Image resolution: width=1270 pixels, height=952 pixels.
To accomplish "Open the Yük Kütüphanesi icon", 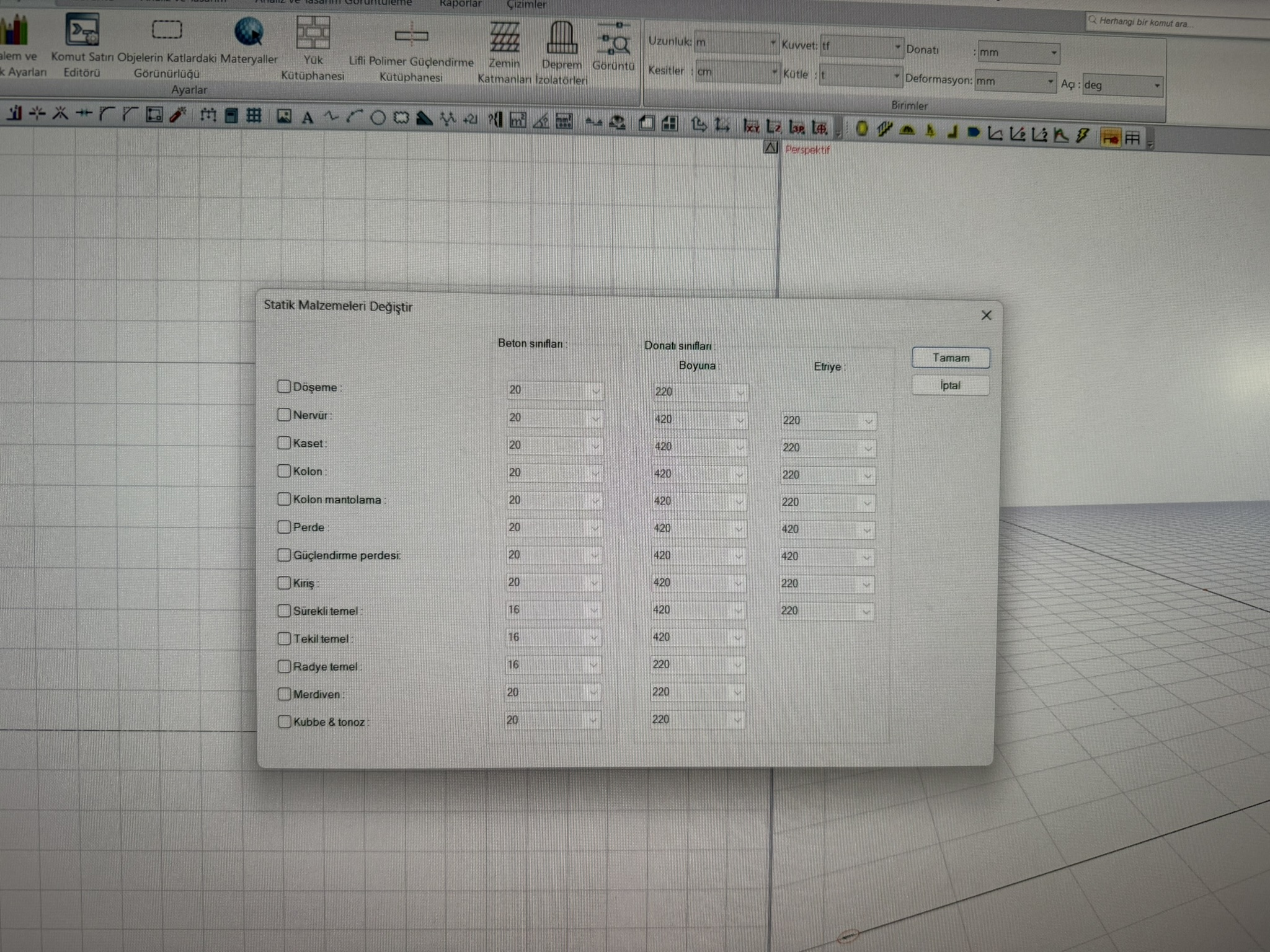I will [x=313, y=32].
